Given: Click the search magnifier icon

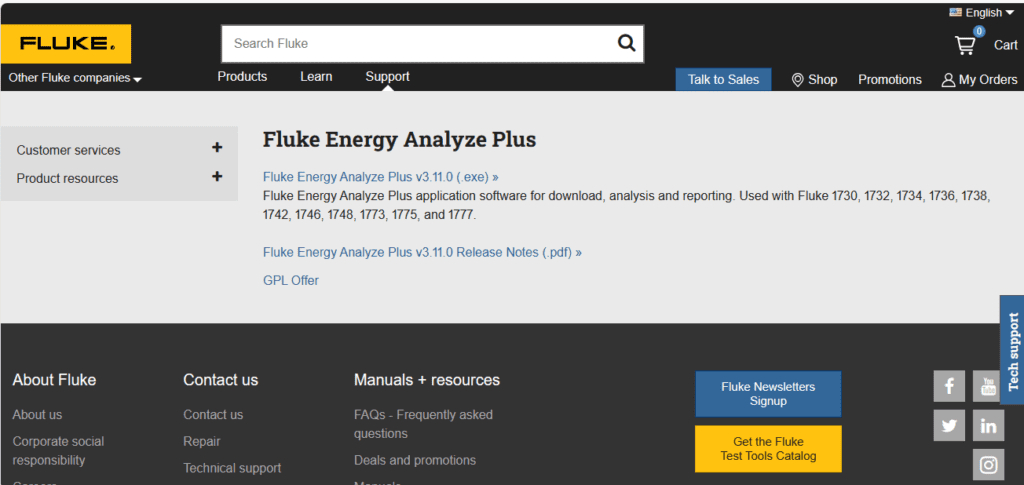Looking at the screenshot, I should tap(626, 43).
